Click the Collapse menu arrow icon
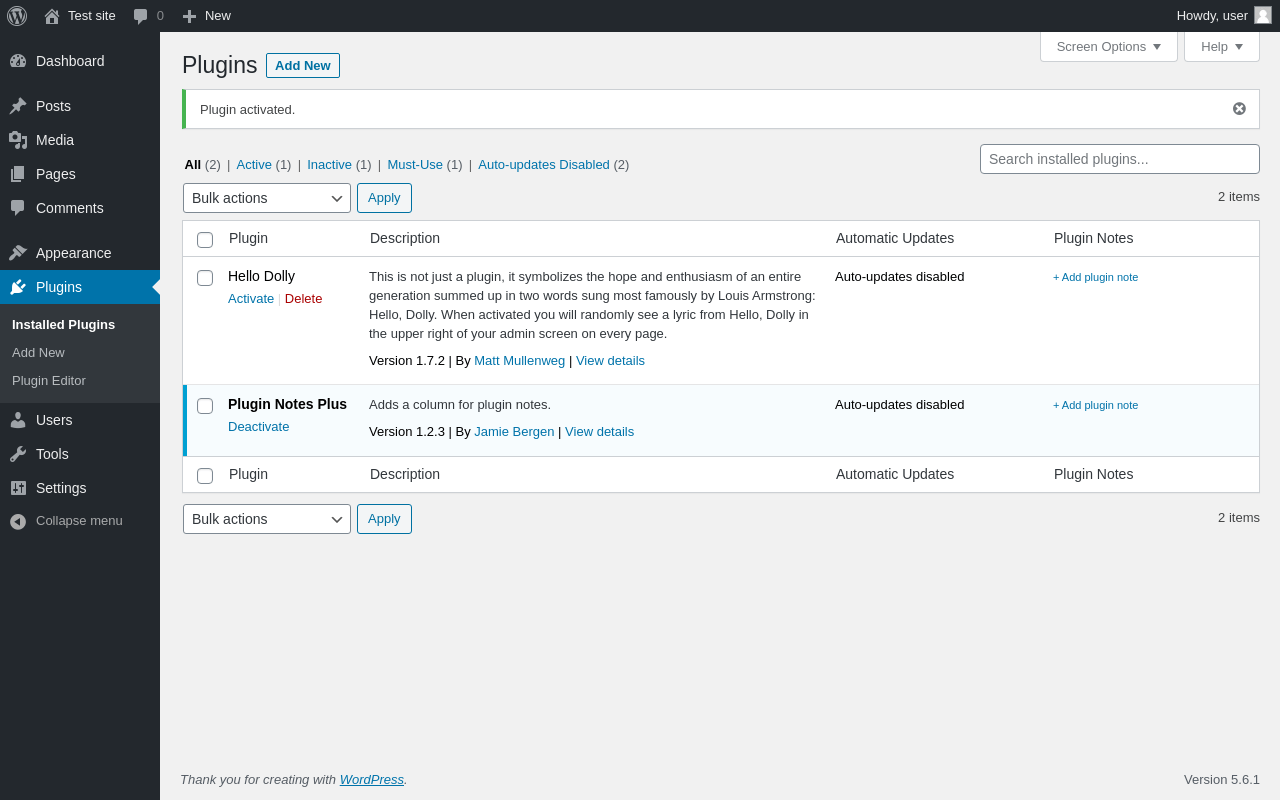 pos(18,521)
